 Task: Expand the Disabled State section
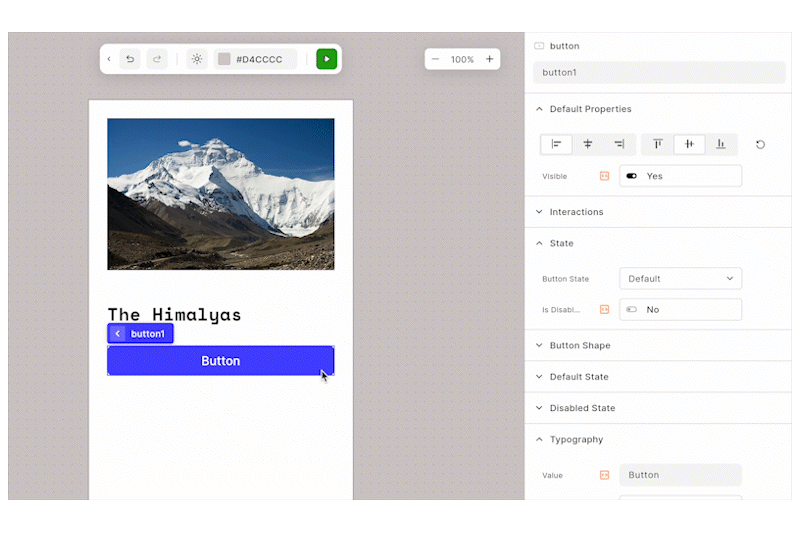click(x=539, y=408)
